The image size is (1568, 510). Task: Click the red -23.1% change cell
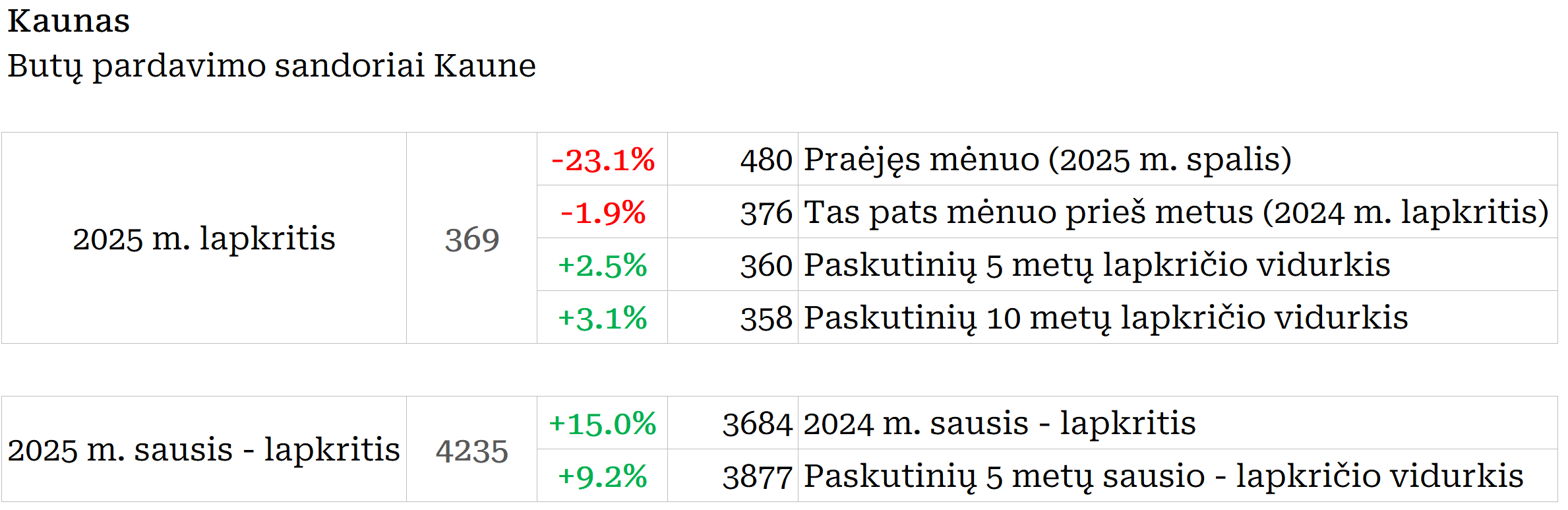pos(603,160)
